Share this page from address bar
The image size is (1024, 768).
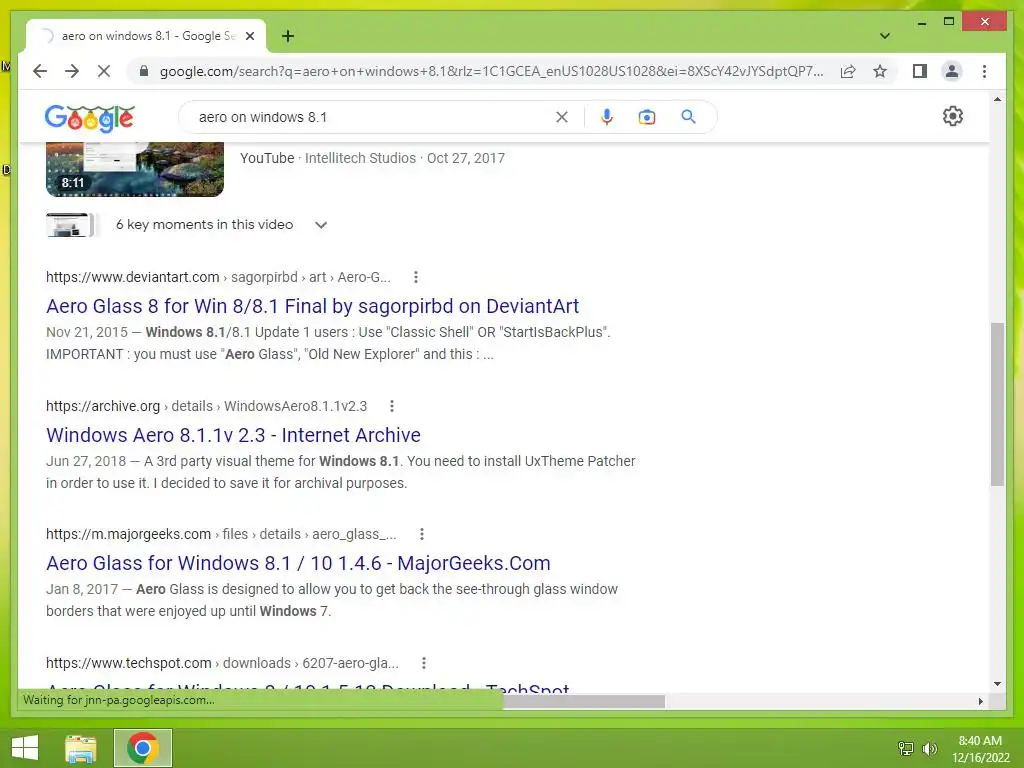pos(848,71)
